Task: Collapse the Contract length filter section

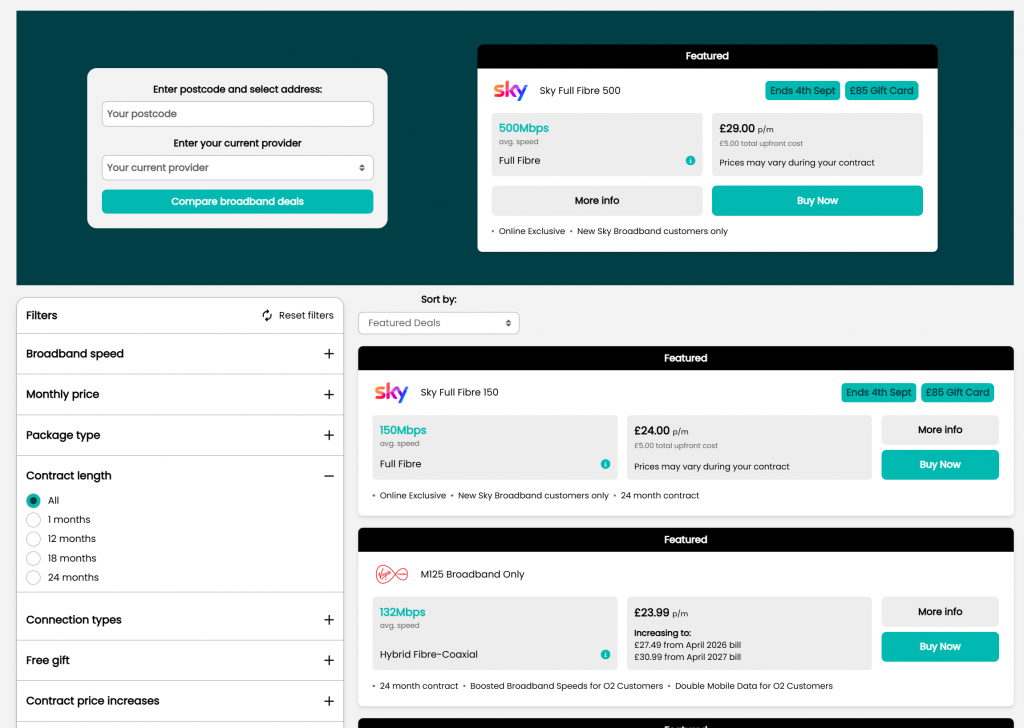Action: point(329,476)
